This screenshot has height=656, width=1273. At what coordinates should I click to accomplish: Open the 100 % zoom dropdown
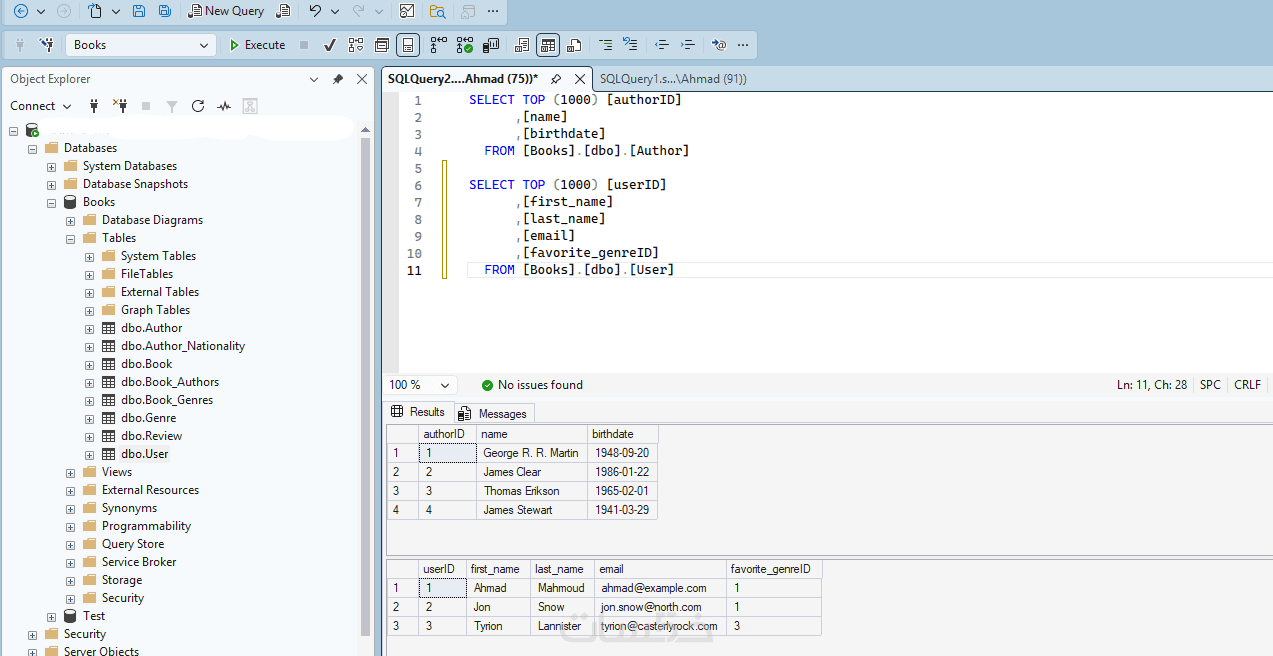[444, 385]
